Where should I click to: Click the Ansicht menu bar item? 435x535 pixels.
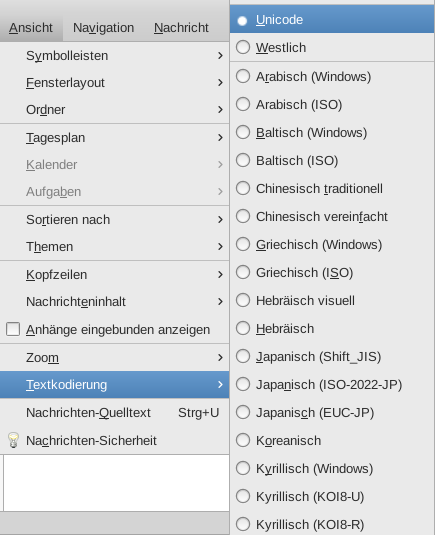31,28
